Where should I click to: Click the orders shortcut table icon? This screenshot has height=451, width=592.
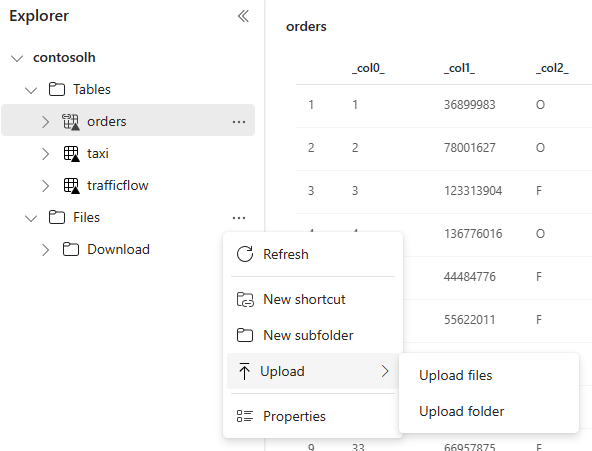click(71, 122)
